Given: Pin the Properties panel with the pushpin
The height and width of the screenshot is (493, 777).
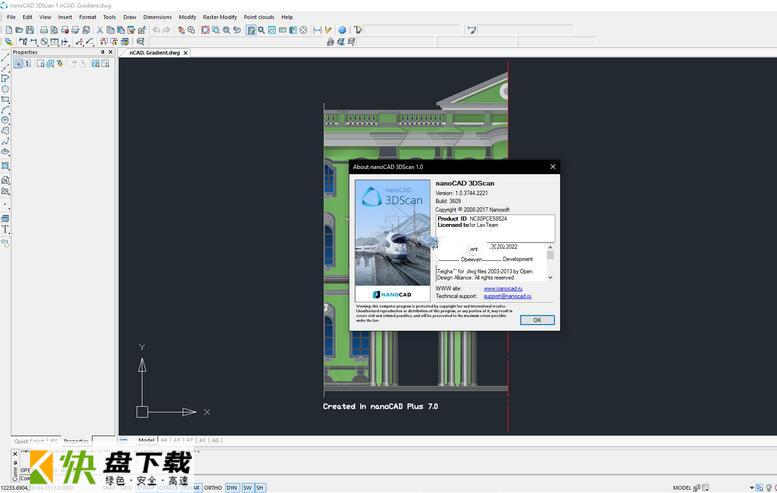Looking at the screenshot, I should 103,52.
